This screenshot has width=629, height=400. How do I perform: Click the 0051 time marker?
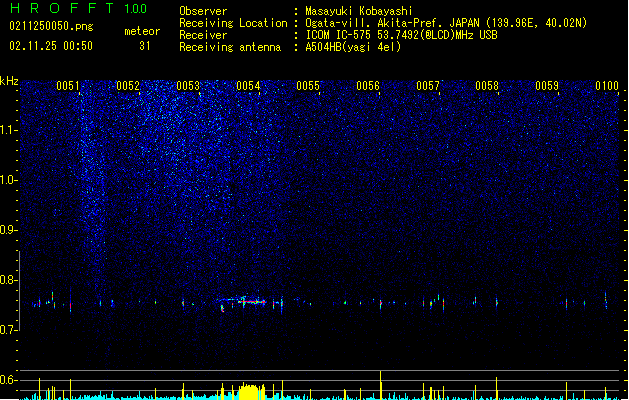tap(68, 86)
